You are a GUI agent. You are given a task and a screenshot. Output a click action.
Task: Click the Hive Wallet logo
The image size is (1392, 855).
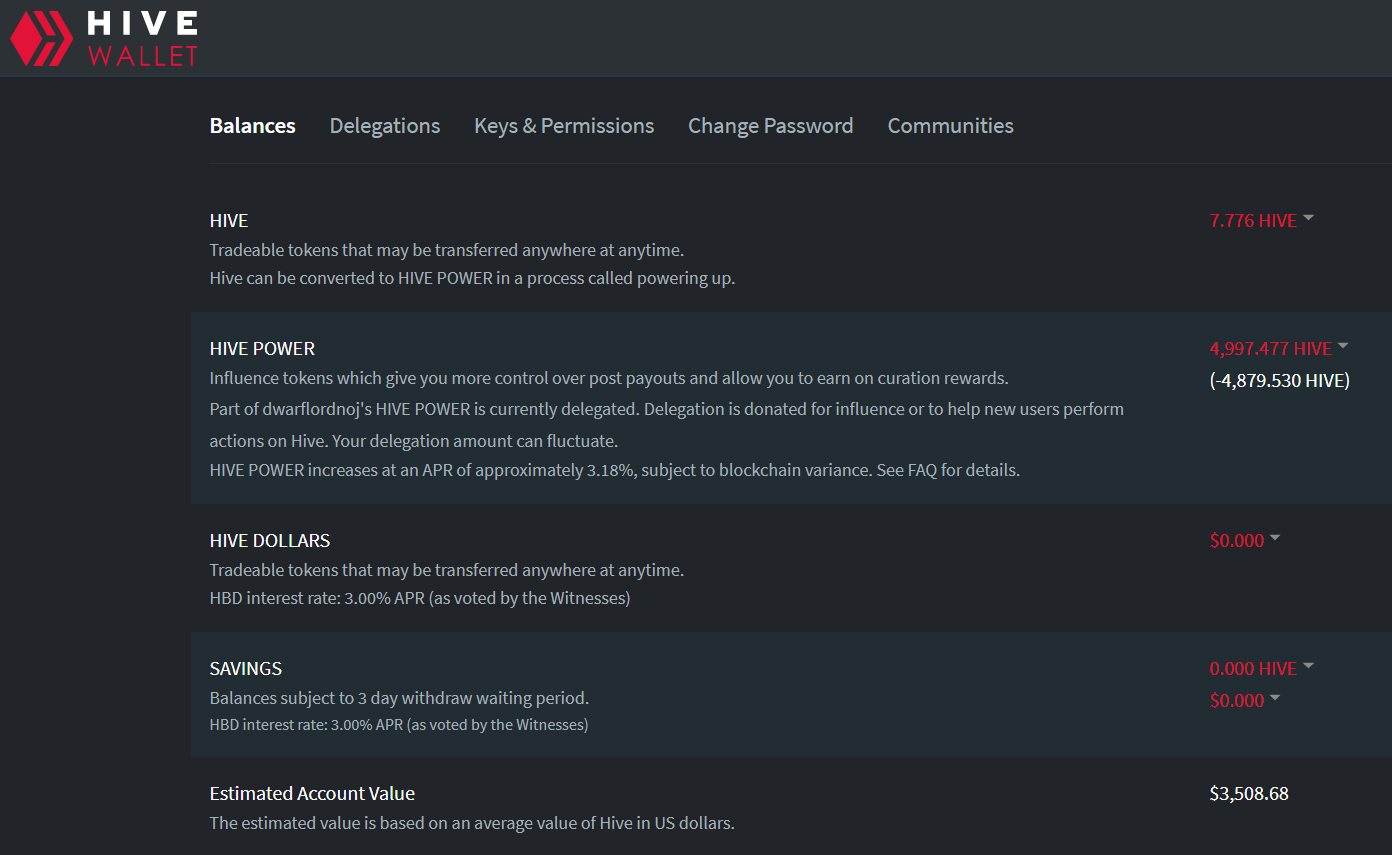point(104,38)
